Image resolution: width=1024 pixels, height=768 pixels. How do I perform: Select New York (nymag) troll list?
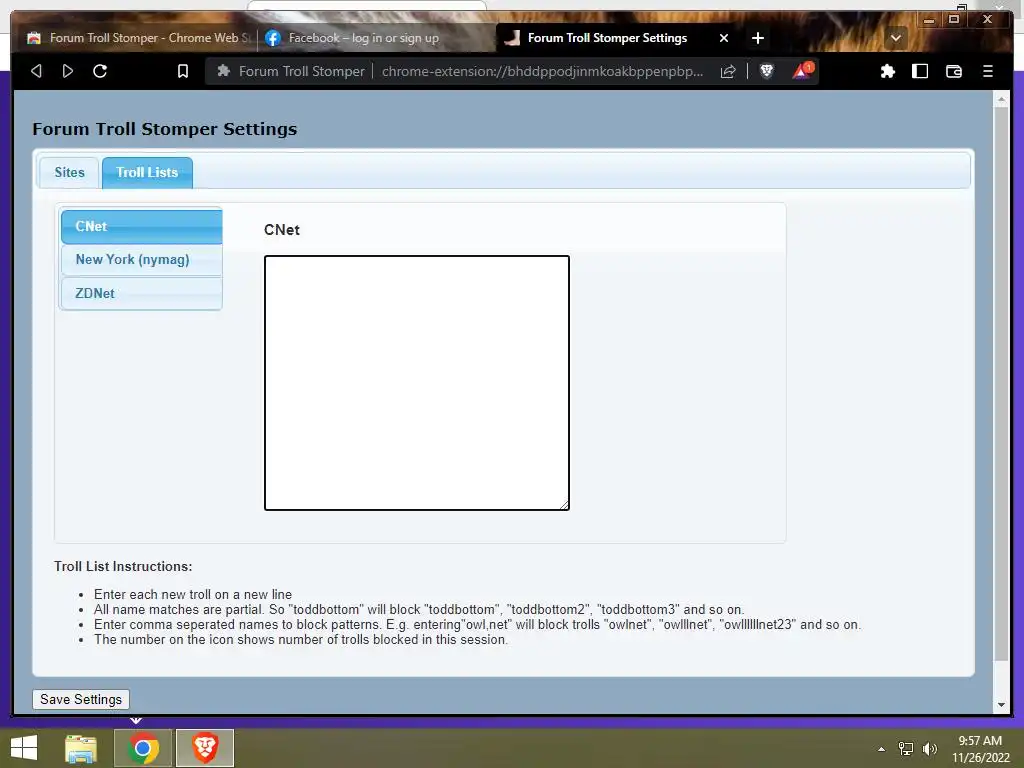tap(142, 260)
